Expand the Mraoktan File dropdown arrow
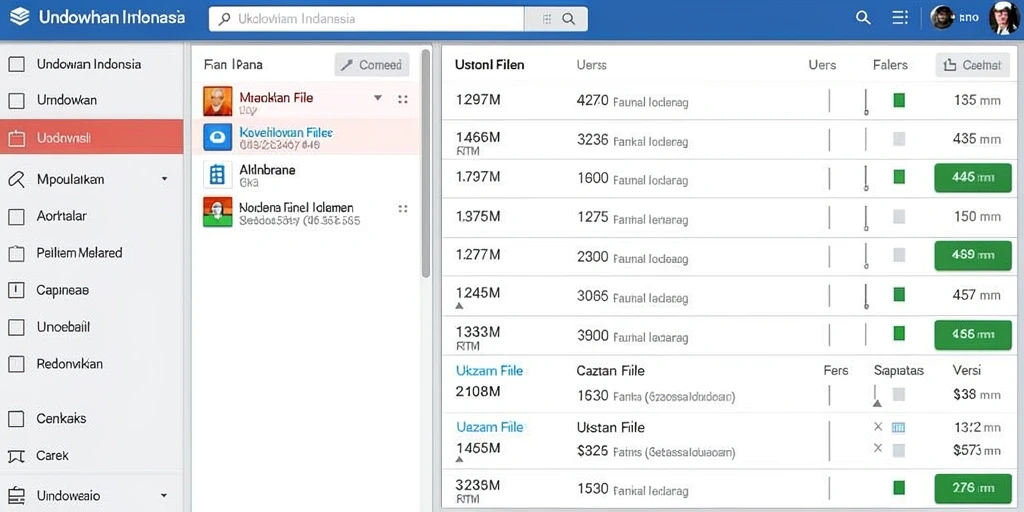Image resolution: width=1024 pixels, height=512 pixels. pos(377,99)
